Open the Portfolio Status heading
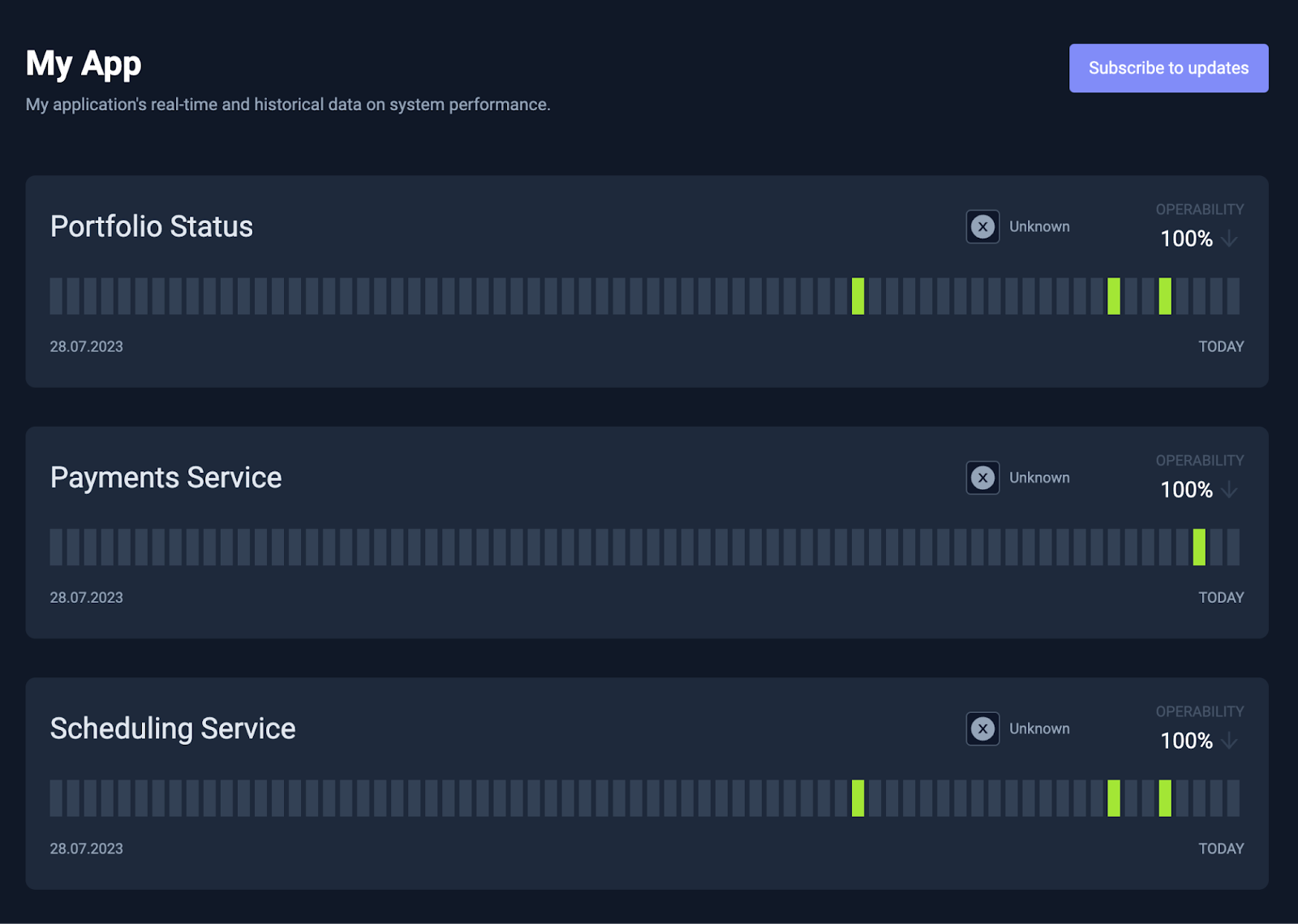 click(152, 226)
